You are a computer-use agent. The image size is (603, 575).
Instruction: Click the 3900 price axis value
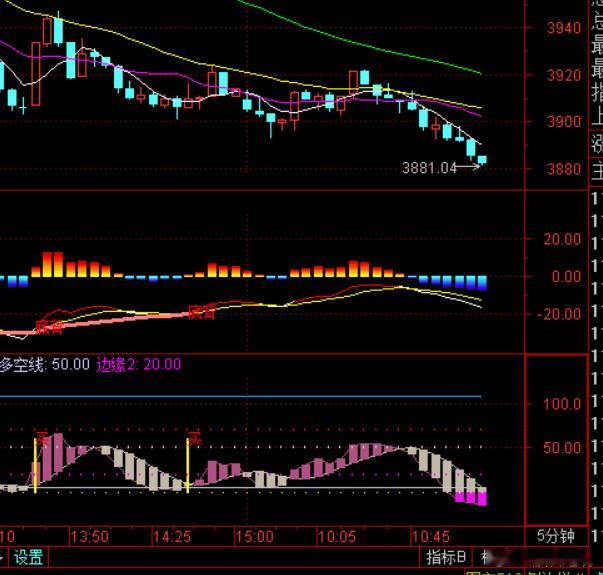(x=564, y=122)
